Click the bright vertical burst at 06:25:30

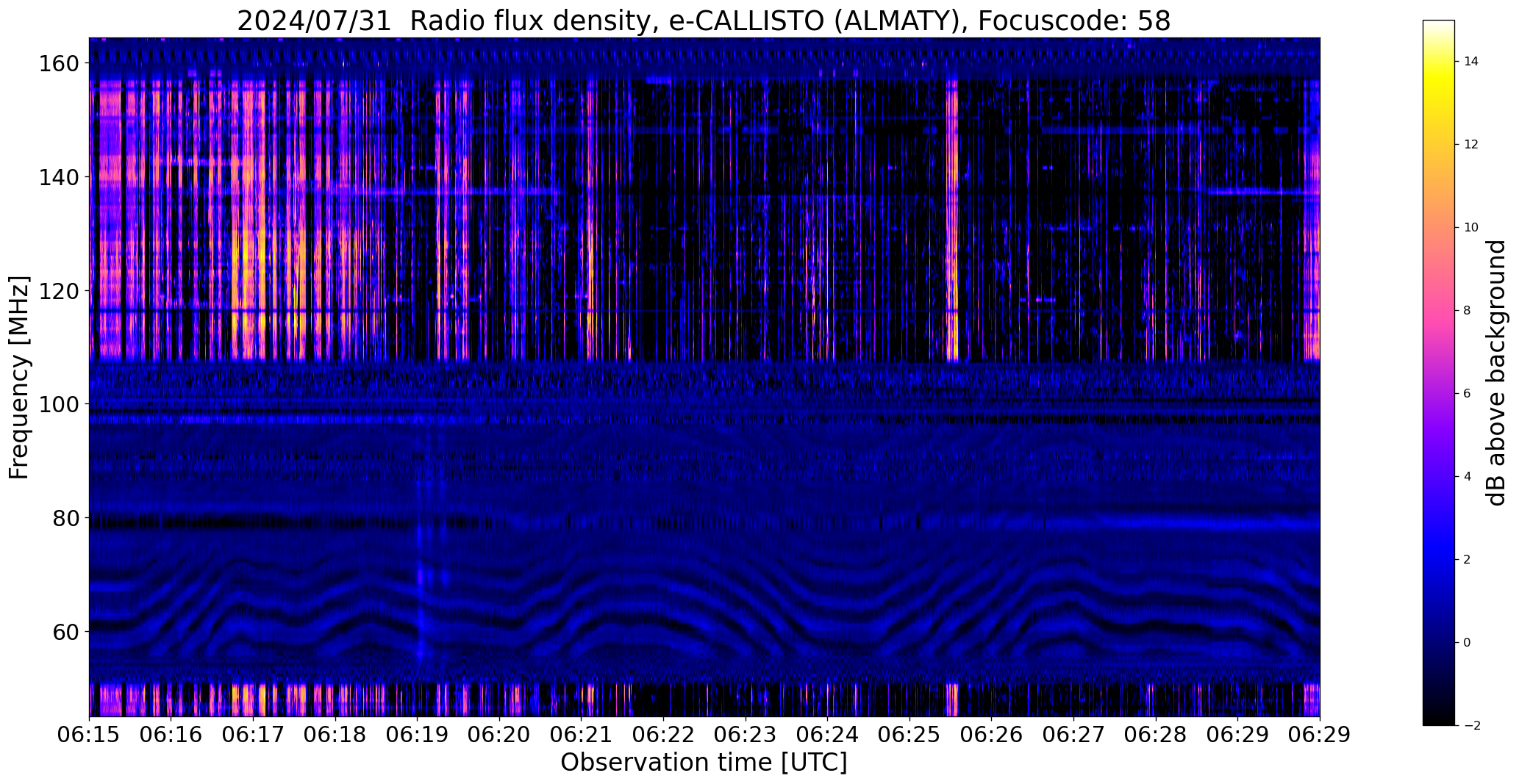tap(952, 220)
